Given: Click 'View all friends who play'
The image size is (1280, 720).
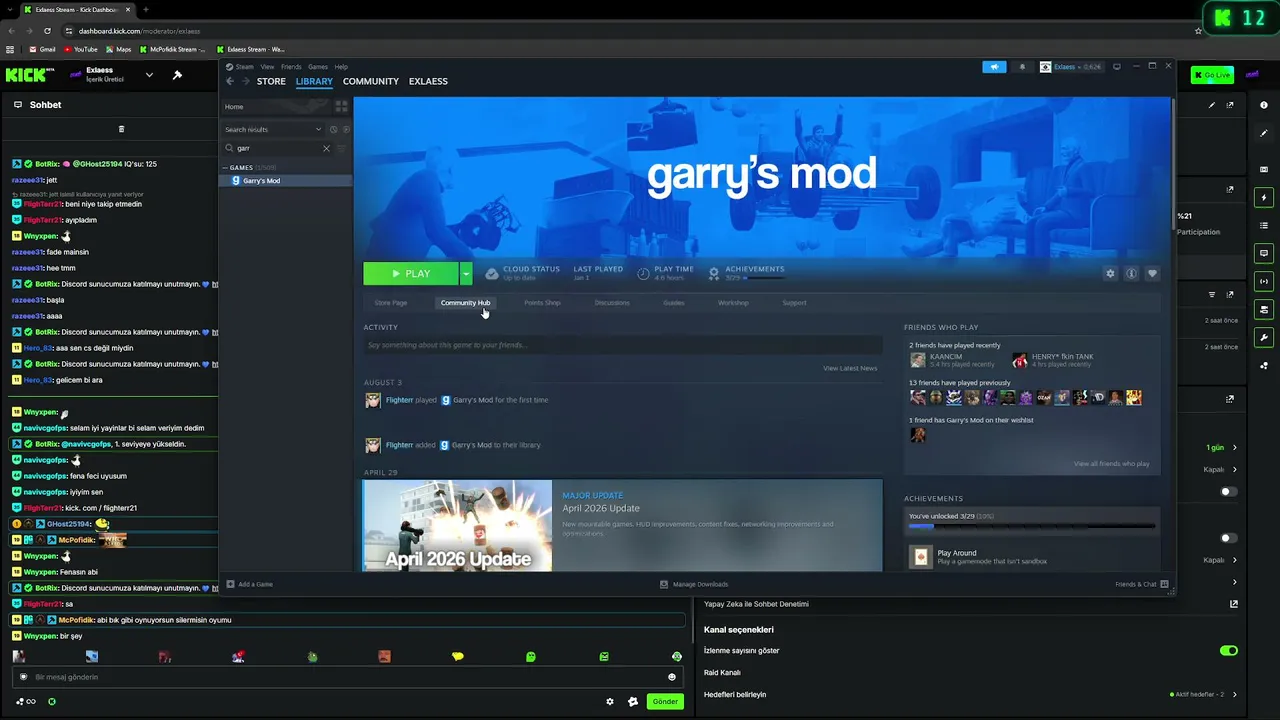Looking at the screenshot, I should [1111, 464].
